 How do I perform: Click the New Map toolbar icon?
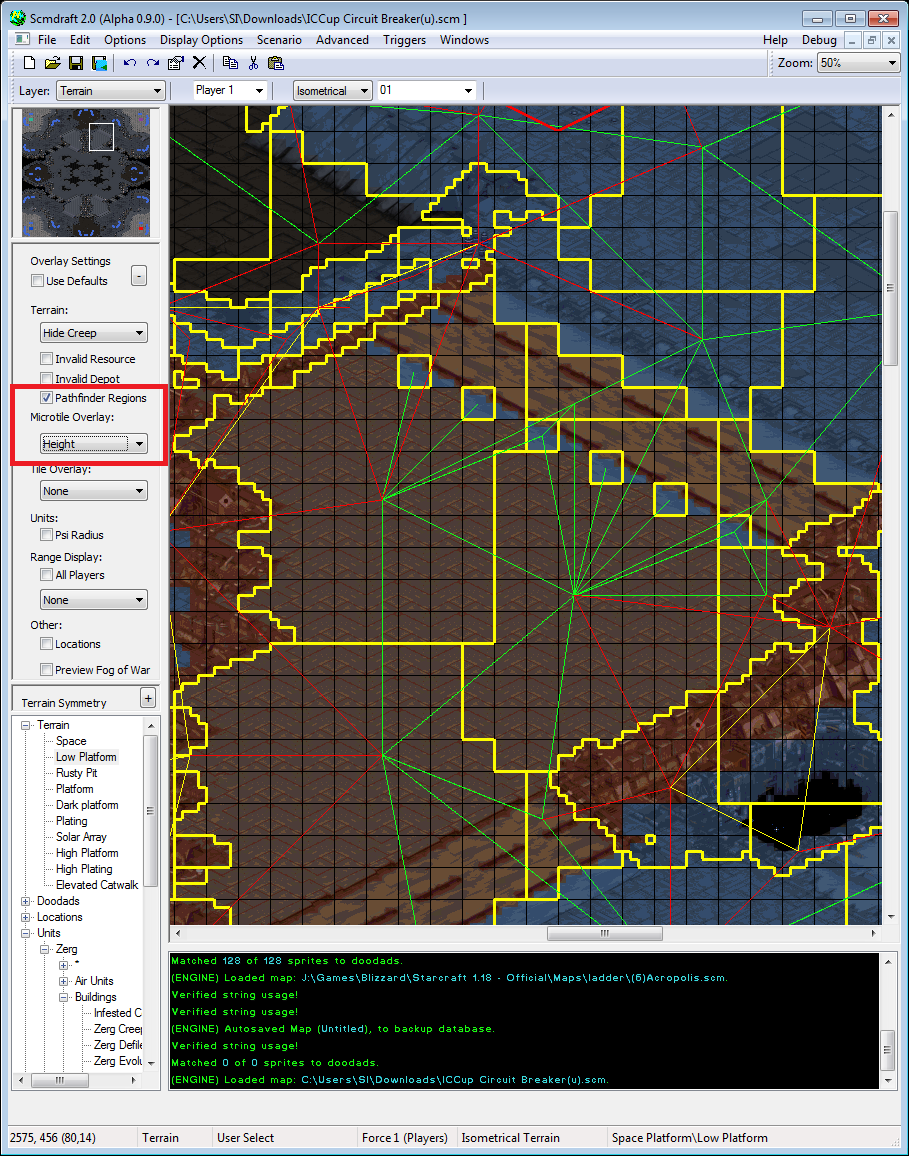click(29, 63)
